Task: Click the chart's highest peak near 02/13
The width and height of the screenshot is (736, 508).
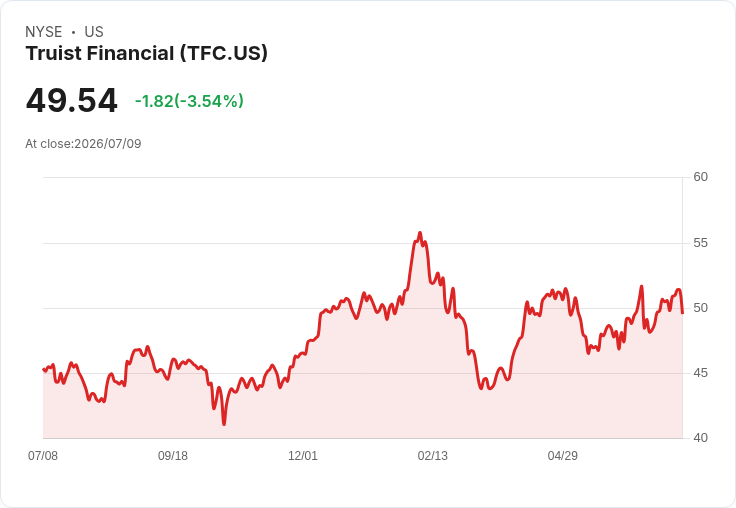Action: point(420,233)
